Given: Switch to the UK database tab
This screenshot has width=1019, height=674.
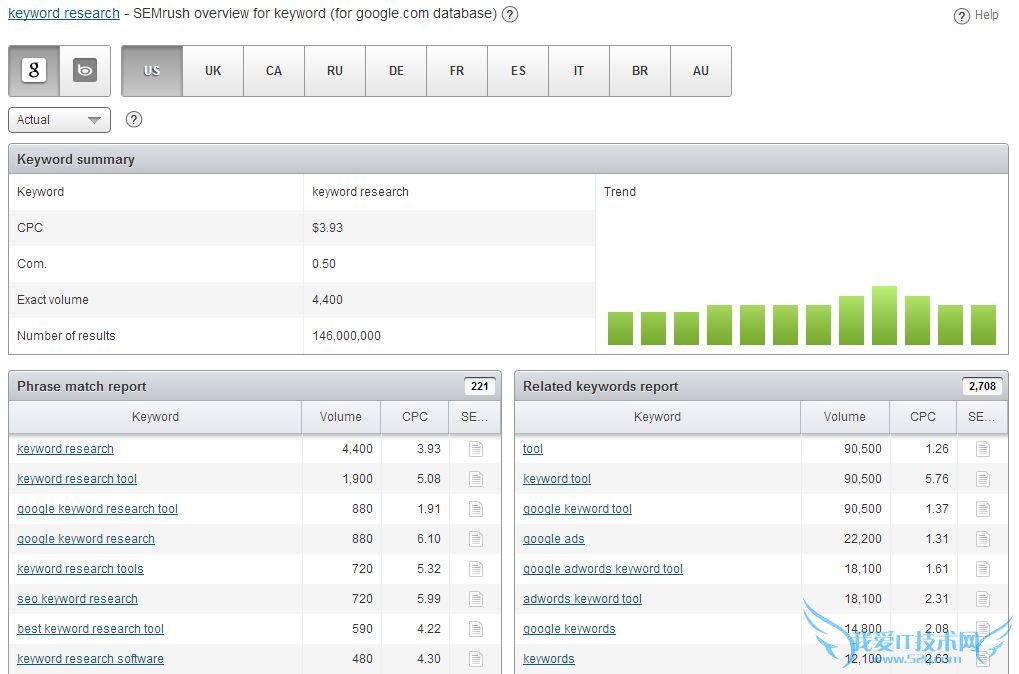Looking at the screenshot, I should point(213,71).
